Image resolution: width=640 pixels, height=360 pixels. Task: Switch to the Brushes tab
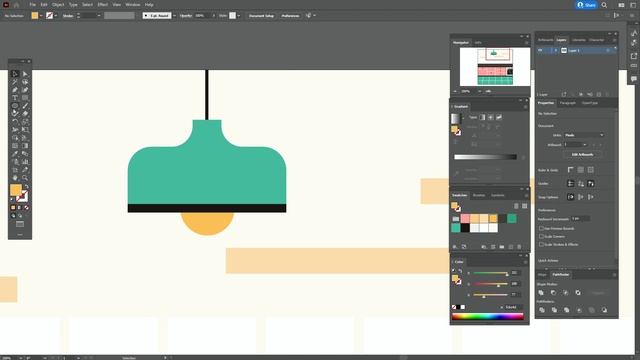click(x=479, y=196)
